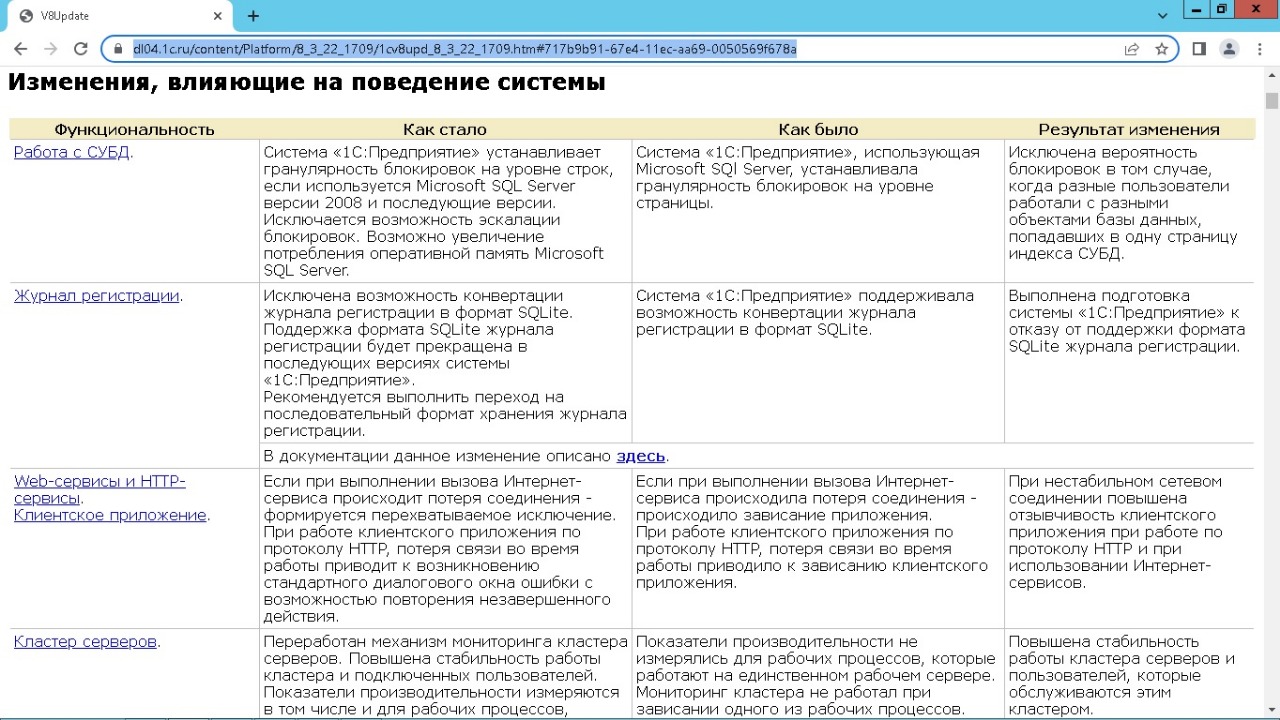Open the Работа с СУБД link
The height and width of the screenshot is (720, 1280).
[72, 153]
